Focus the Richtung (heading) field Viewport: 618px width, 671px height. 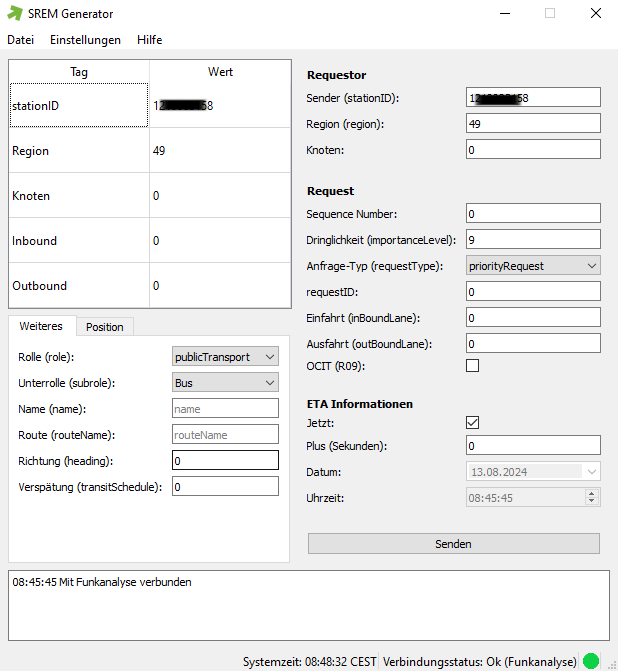coord(225,460)
